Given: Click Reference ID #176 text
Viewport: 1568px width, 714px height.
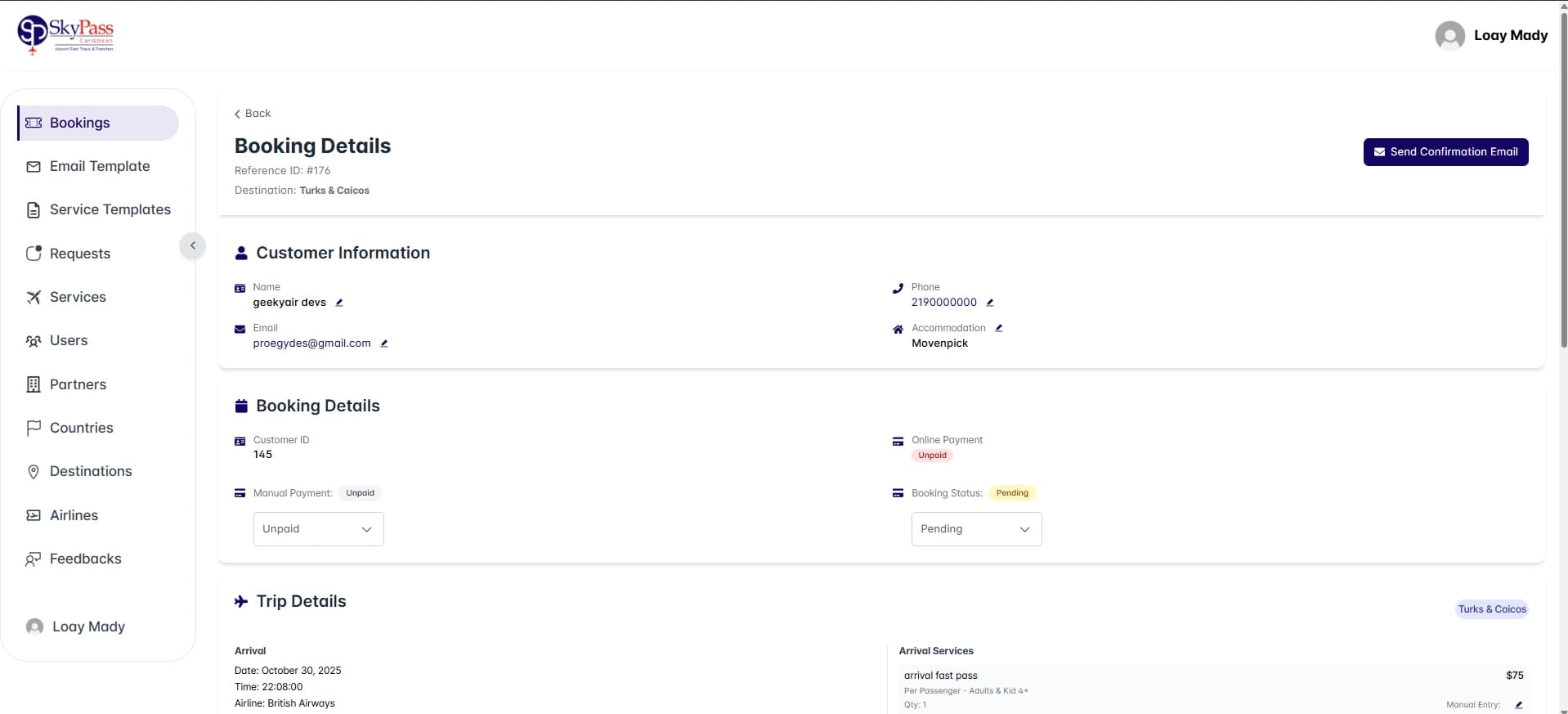Looking at the screenshot, I should click(x=283, y=171).
